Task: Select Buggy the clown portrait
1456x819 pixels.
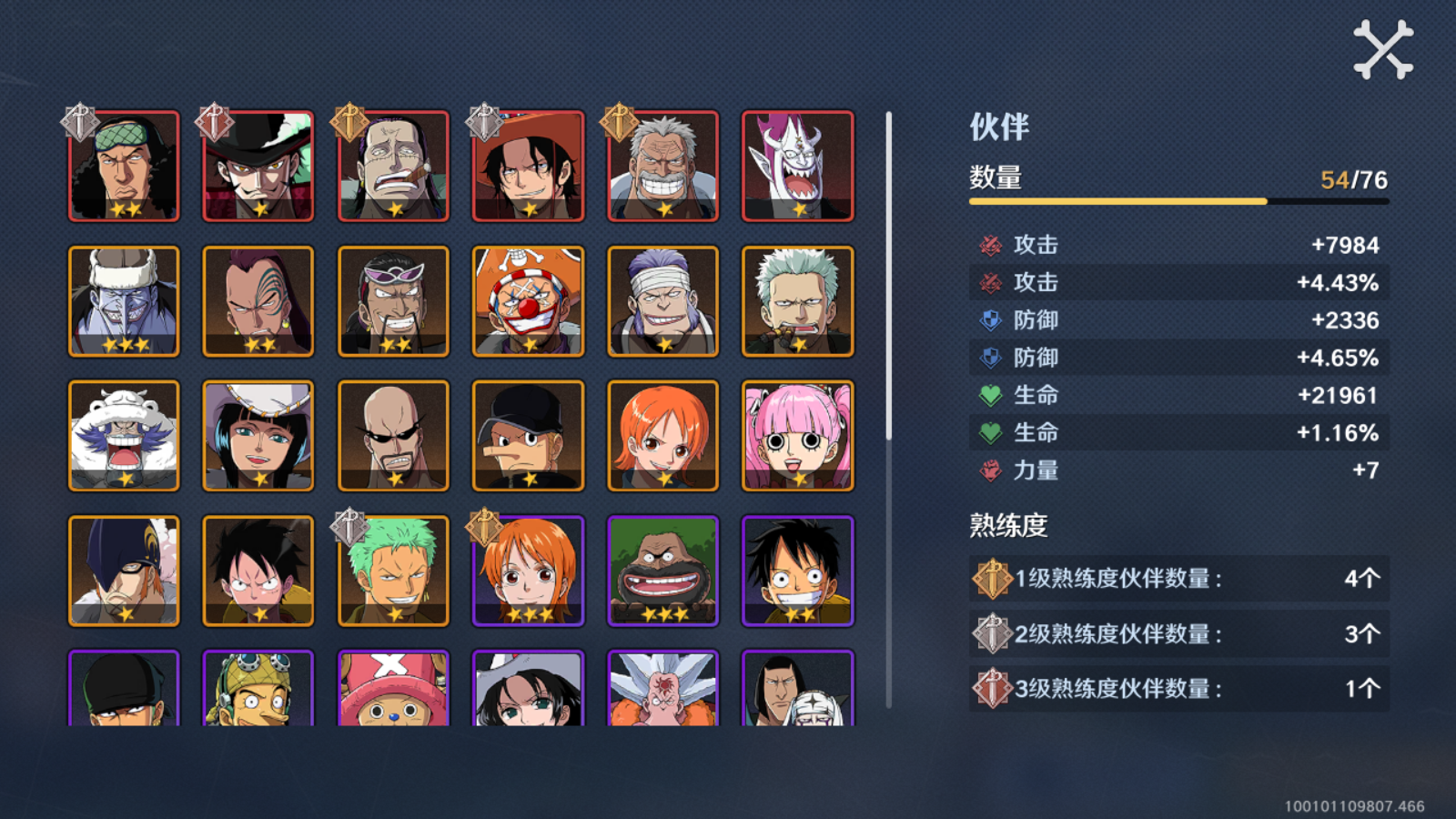Action: pos(528,301)
